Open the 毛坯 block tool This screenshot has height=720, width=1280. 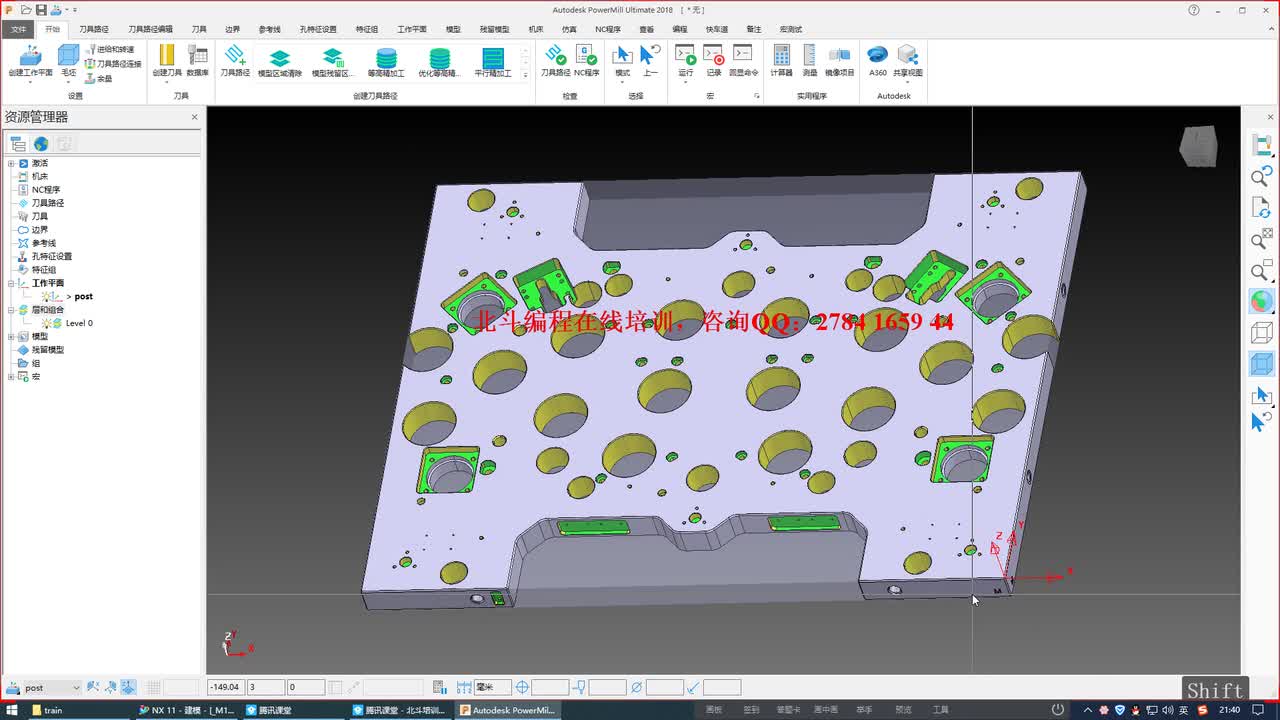tap(68, 60)
